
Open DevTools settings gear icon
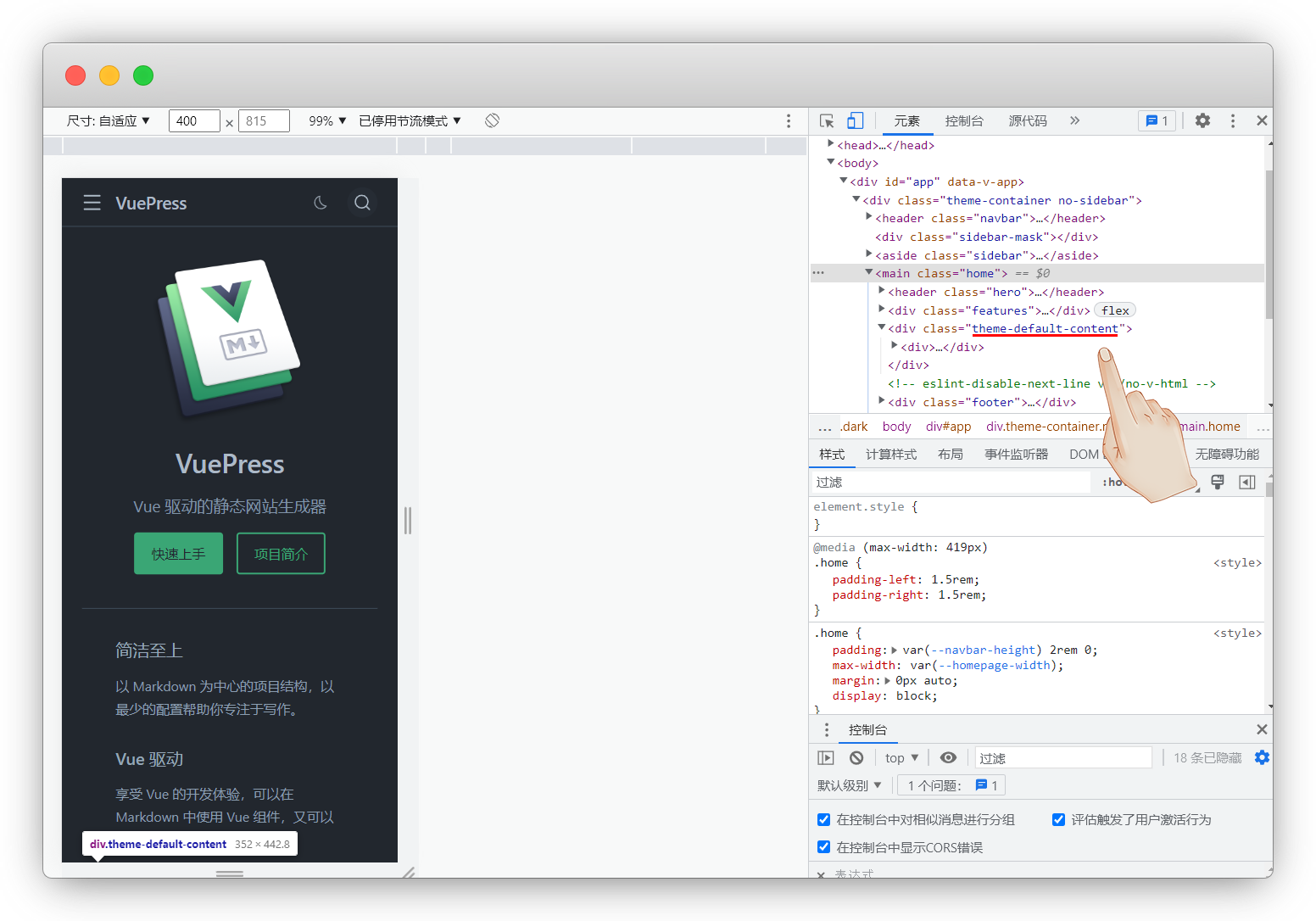[1202, 120]
